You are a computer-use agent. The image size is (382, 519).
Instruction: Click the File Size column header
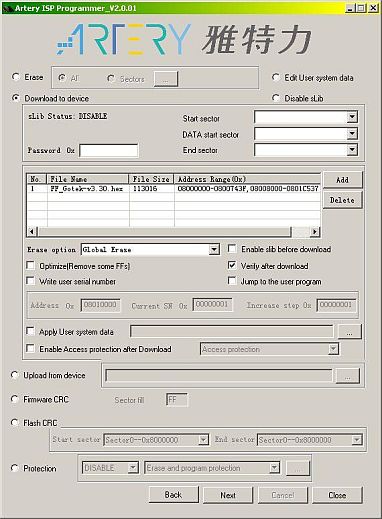151,179
